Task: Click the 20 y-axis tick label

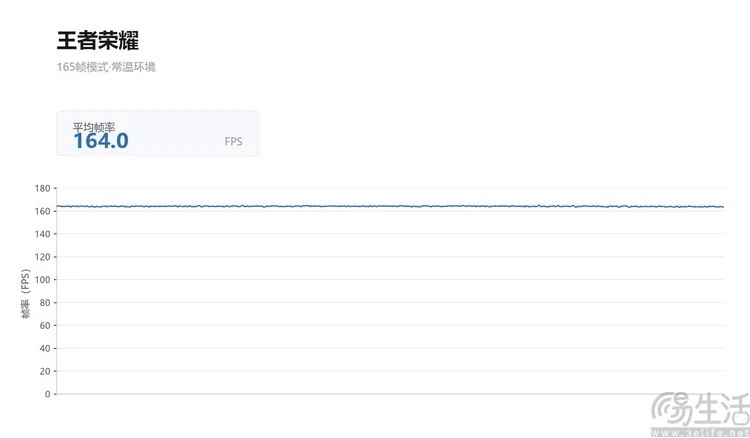Action: (x=44, y=371)
